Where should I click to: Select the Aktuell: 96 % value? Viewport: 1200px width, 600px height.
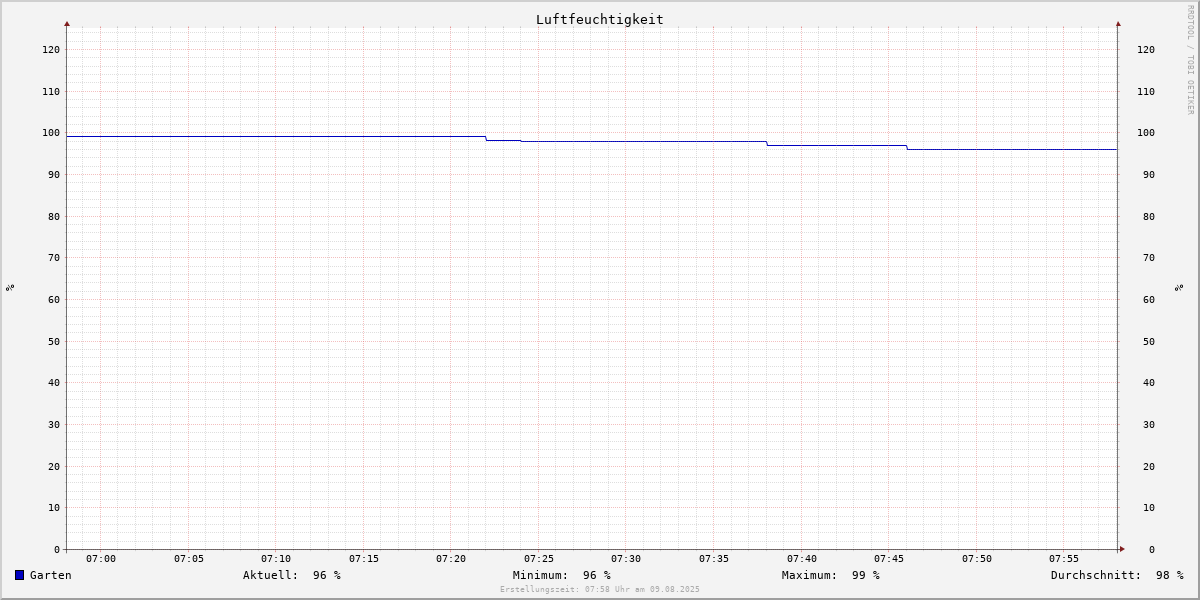(x=292, y=575)
